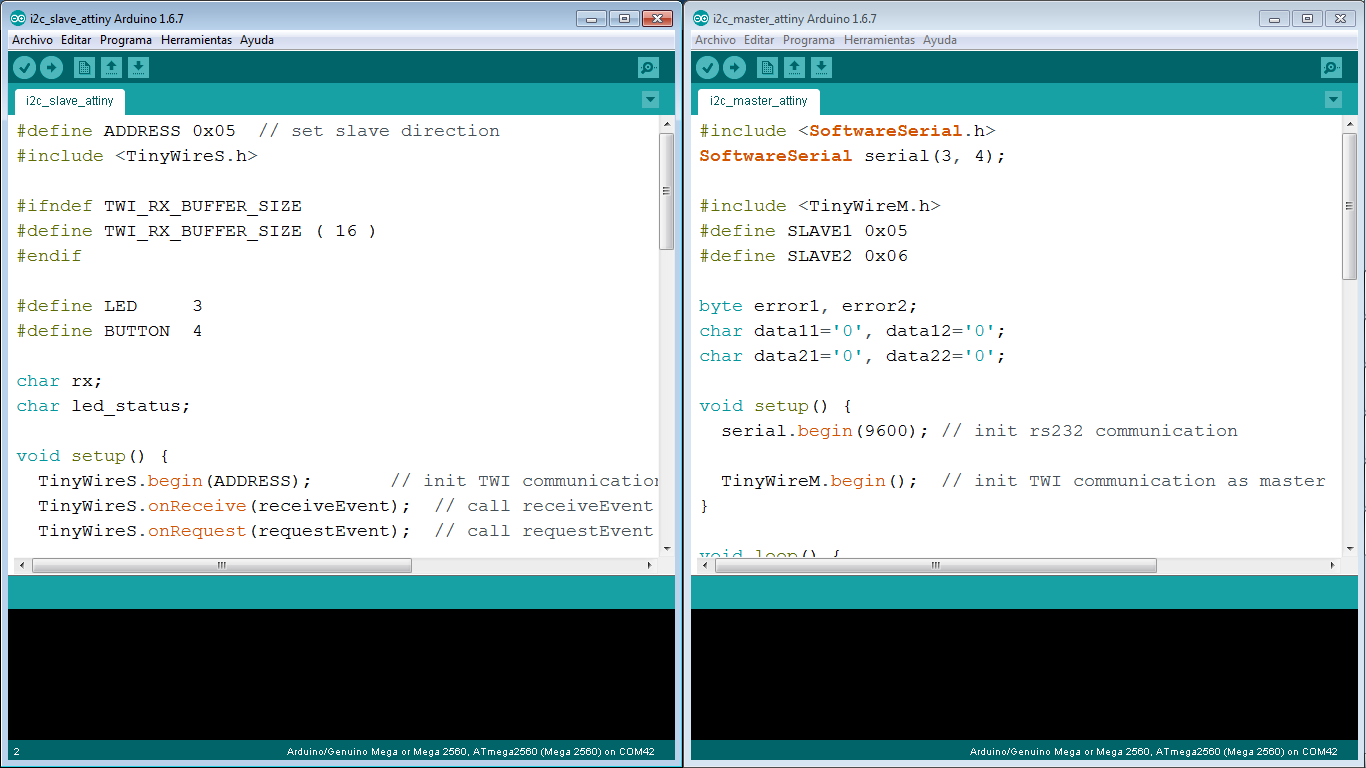Viewport: 1366px width, 768px height.
Task: Upload sketch in i2c_slave_attiny window
Action: (52, 67)
